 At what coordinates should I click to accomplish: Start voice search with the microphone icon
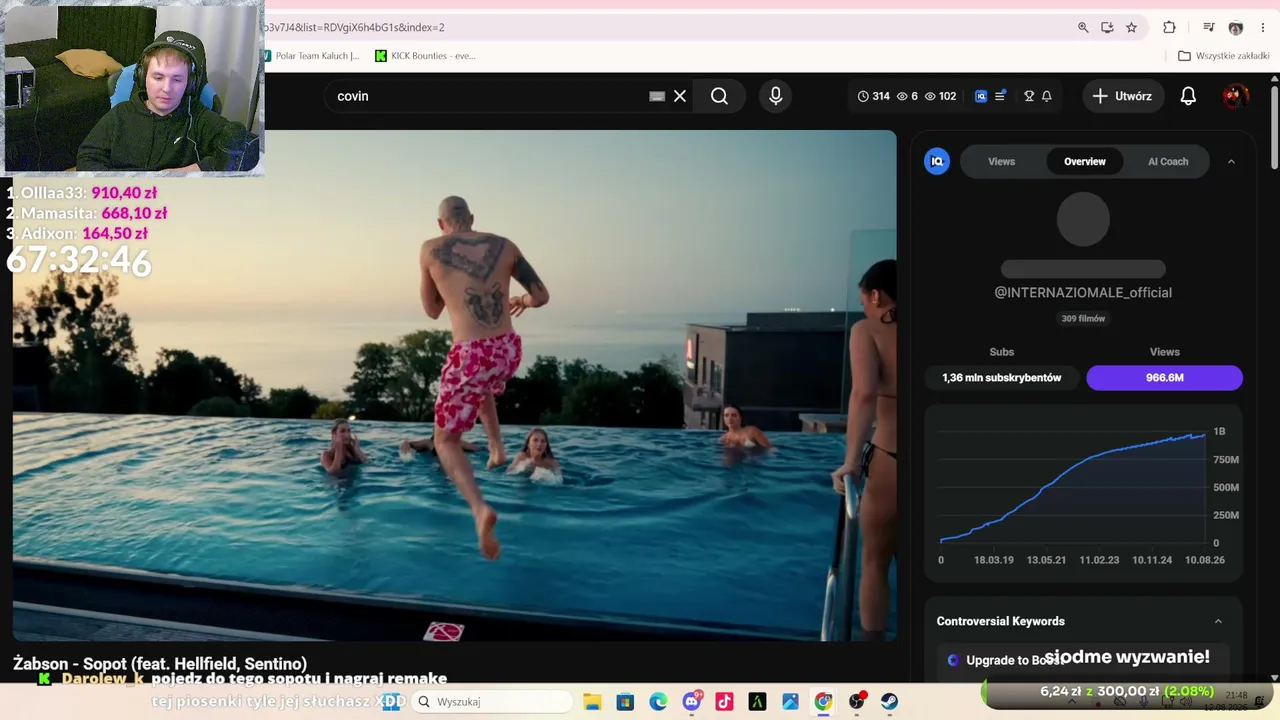coord(775,96)
